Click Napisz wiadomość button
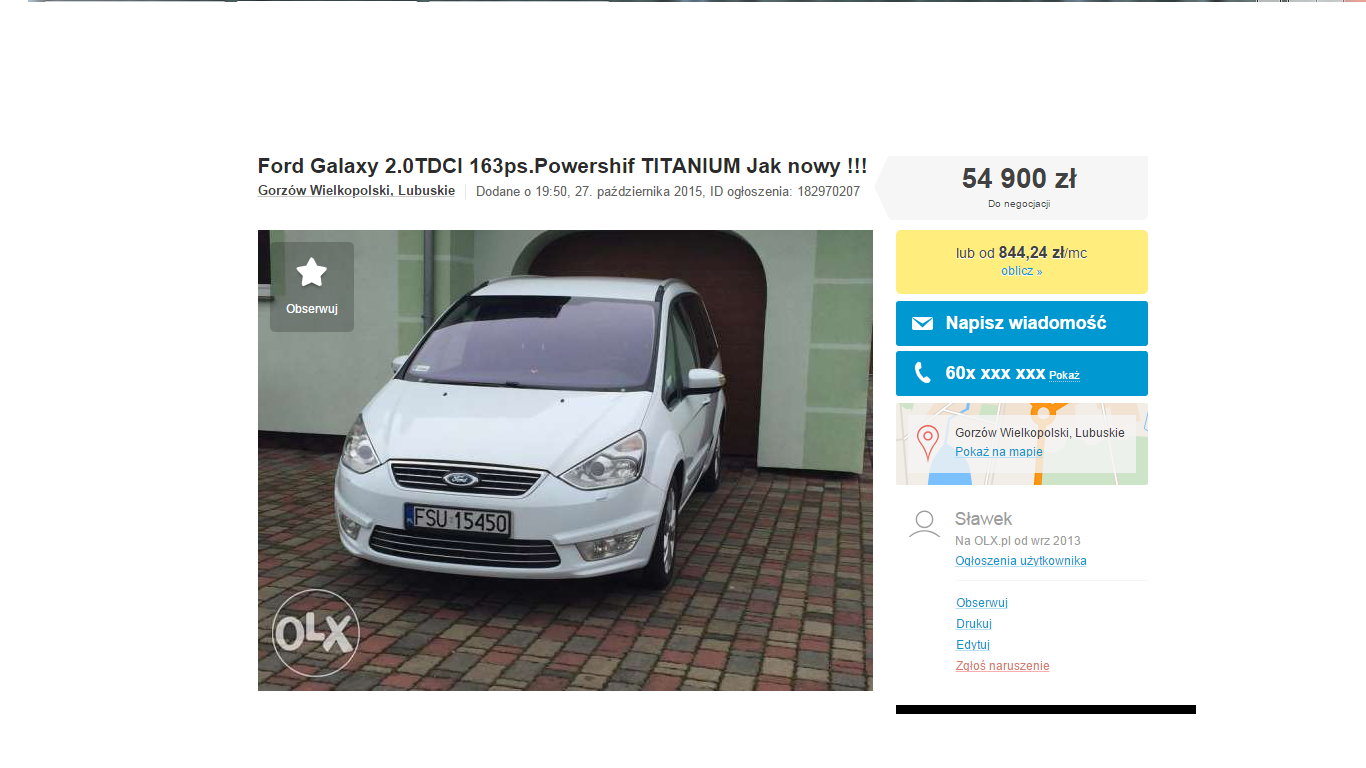The image size is (1366, 768). tap(1022, 323)
